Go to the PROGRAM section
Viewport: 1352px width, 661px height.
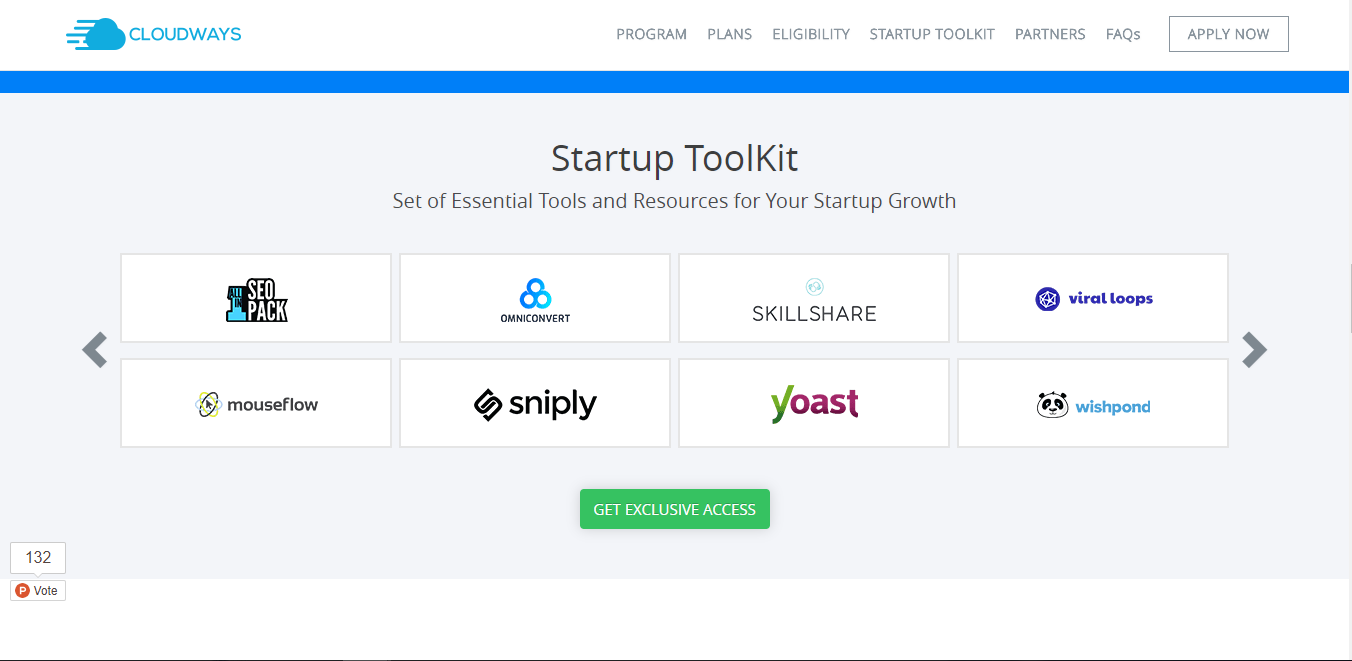pyautogui.click(x=651, y=34)
